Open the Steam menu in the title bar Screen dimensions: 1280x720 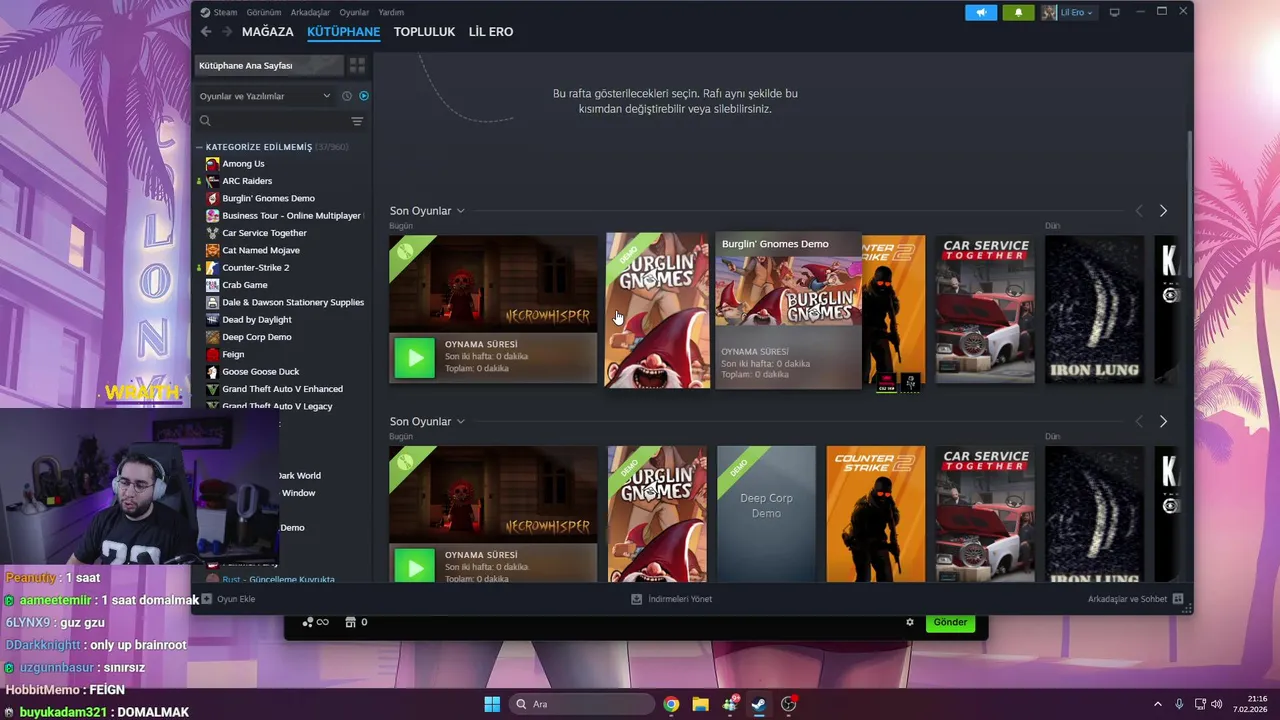[x=219, y=12]
